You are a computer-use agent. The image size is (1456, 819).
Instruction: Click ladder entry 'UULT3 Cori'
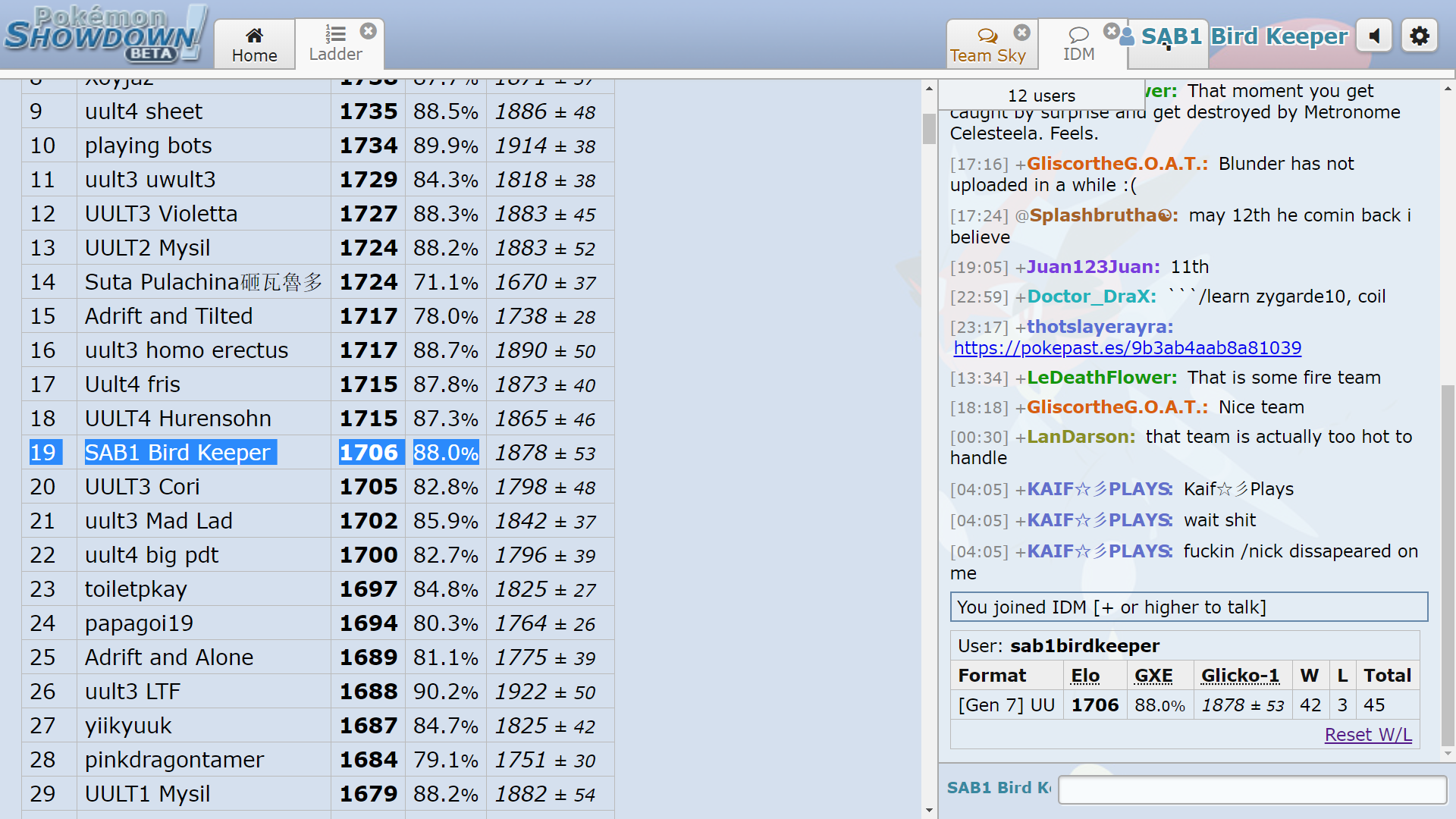tap(142, 487)
